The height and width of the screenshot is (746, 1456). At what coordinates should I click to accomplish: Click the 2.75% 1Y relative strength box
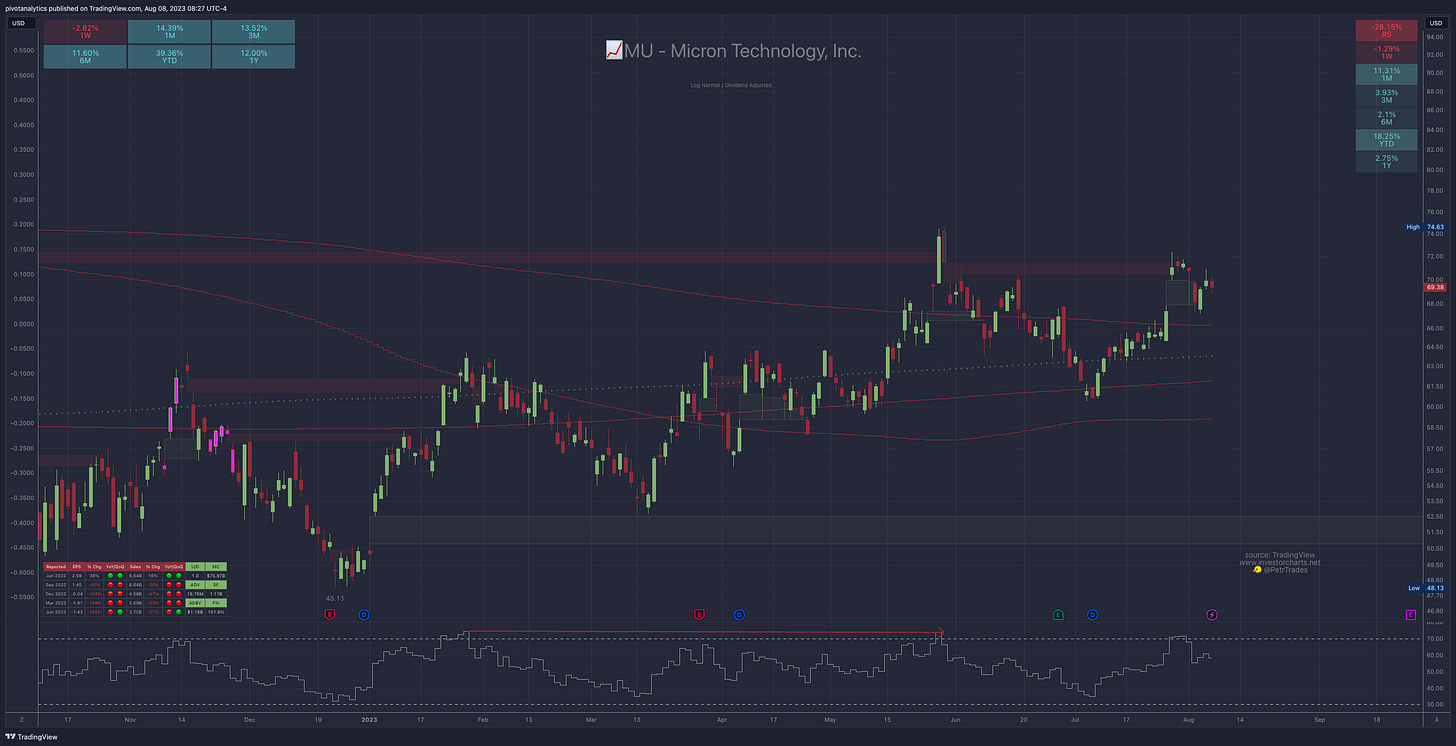coord(1386,162)
